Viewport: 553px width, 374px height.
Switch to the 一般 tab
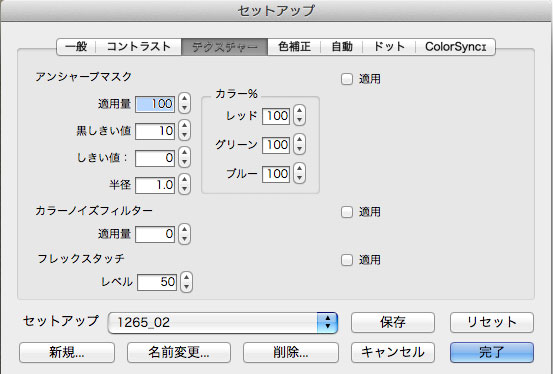tap(76, 47)
